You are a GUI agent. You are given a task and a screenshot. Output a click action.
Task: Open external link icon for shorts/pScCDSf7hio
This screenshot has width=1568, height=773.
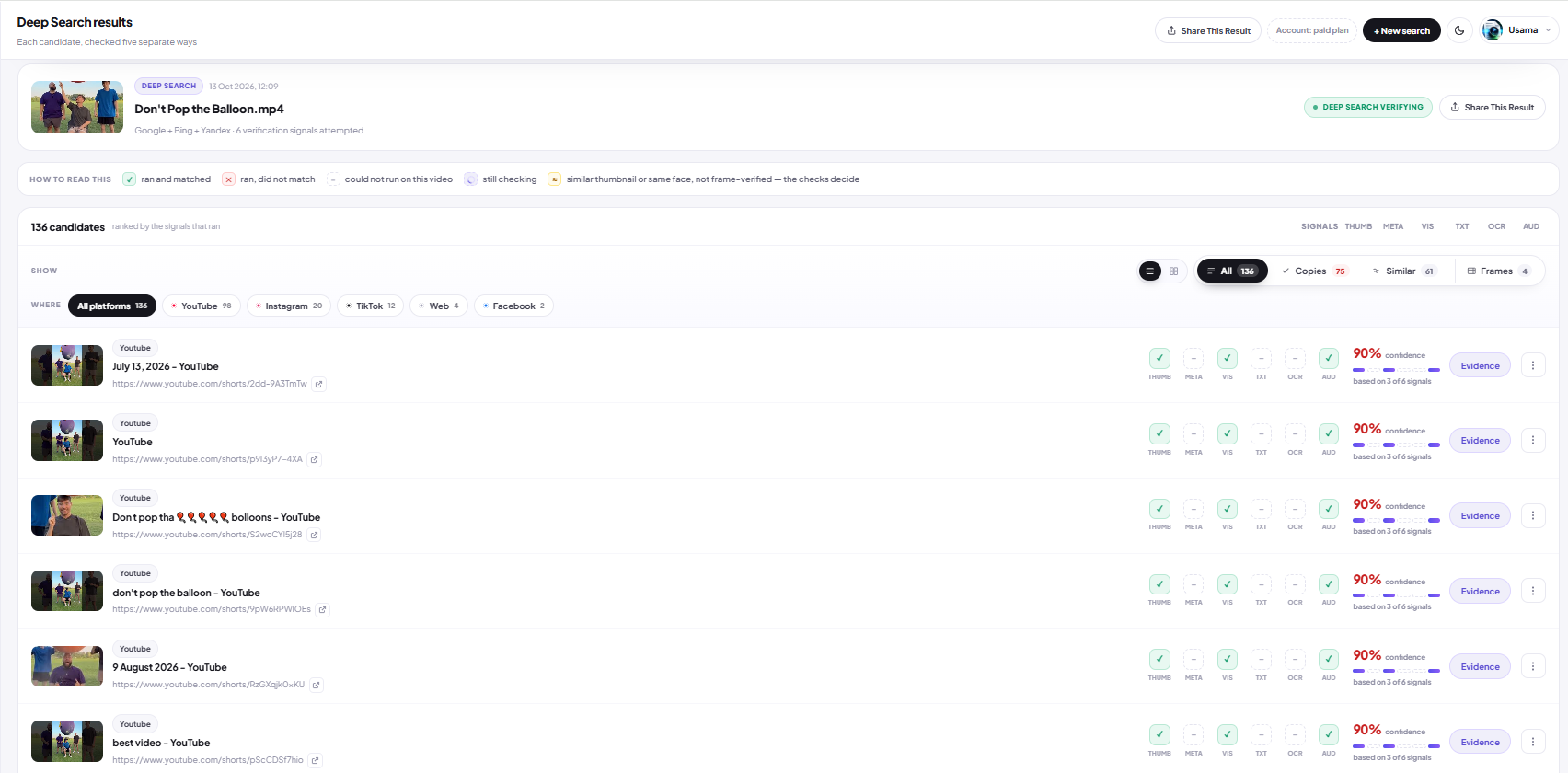(x=315, y=761)
